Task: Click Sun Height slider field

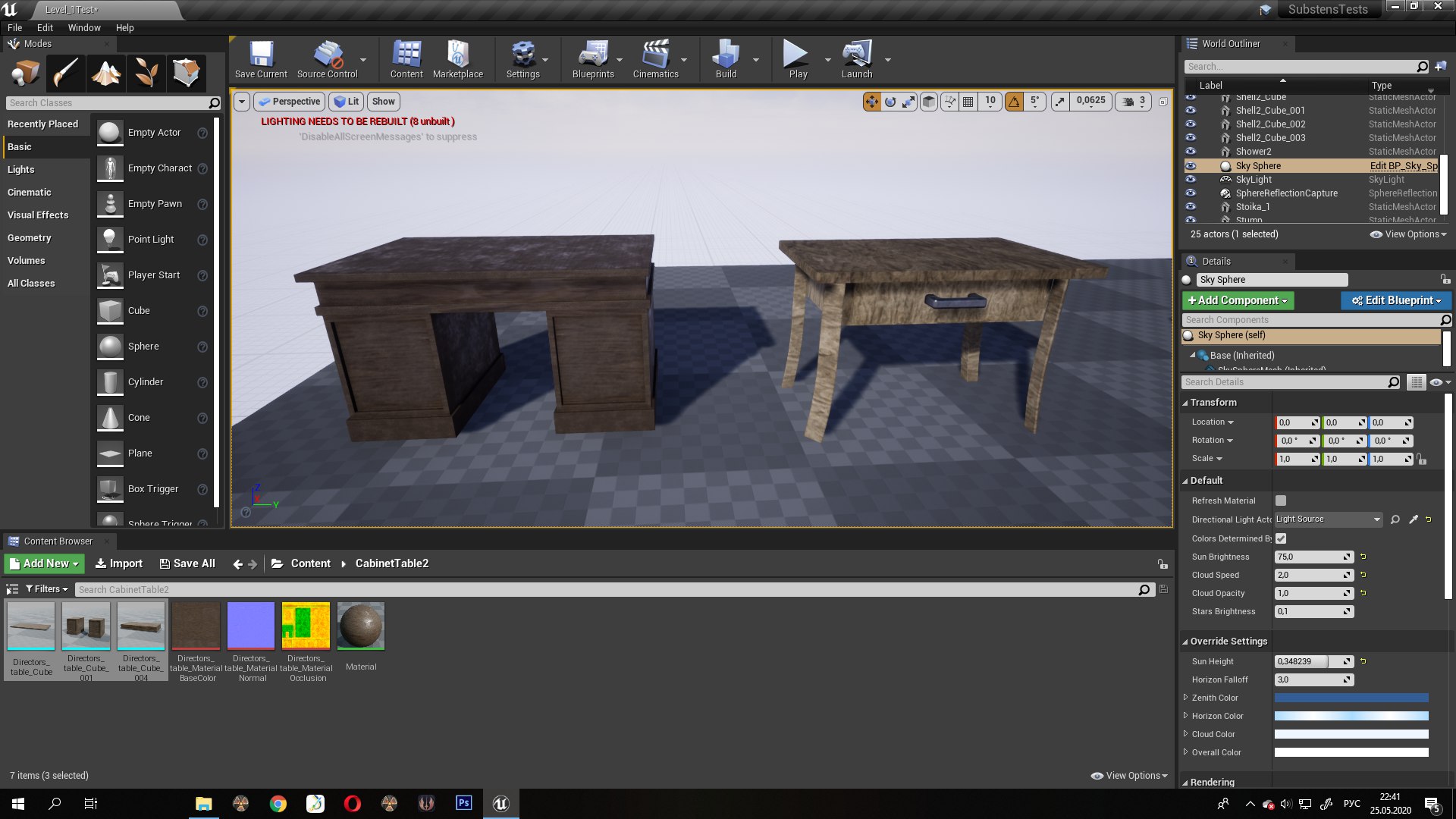Action: 1313,661
